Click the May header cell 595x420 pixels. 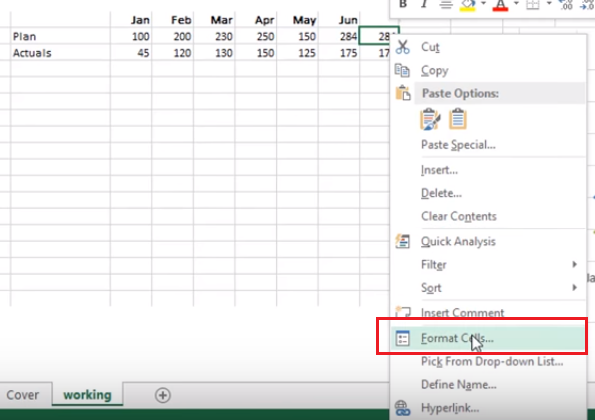[x=298, y=20]
